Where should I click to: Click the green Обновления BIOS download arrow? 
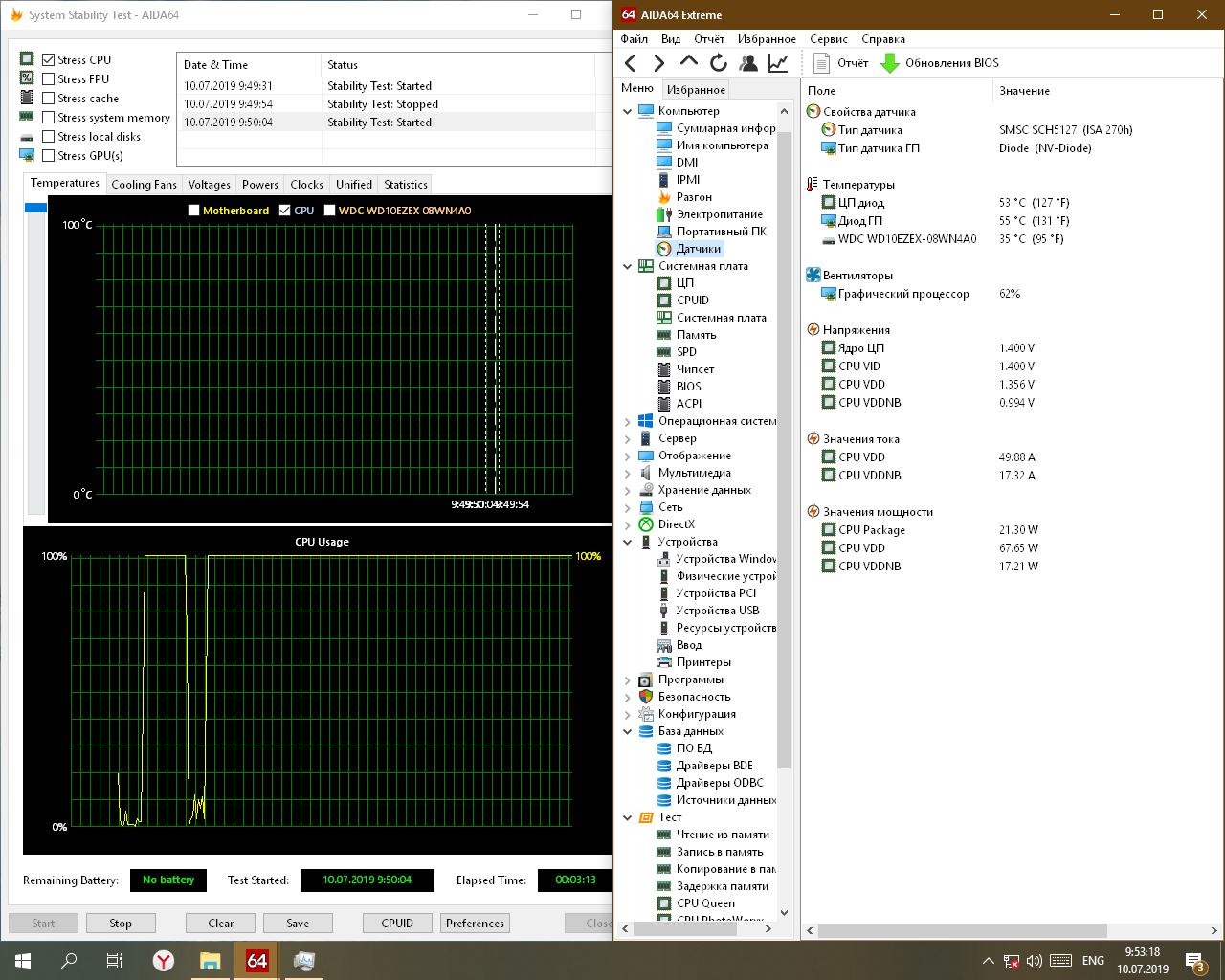(x=889, y=63)
